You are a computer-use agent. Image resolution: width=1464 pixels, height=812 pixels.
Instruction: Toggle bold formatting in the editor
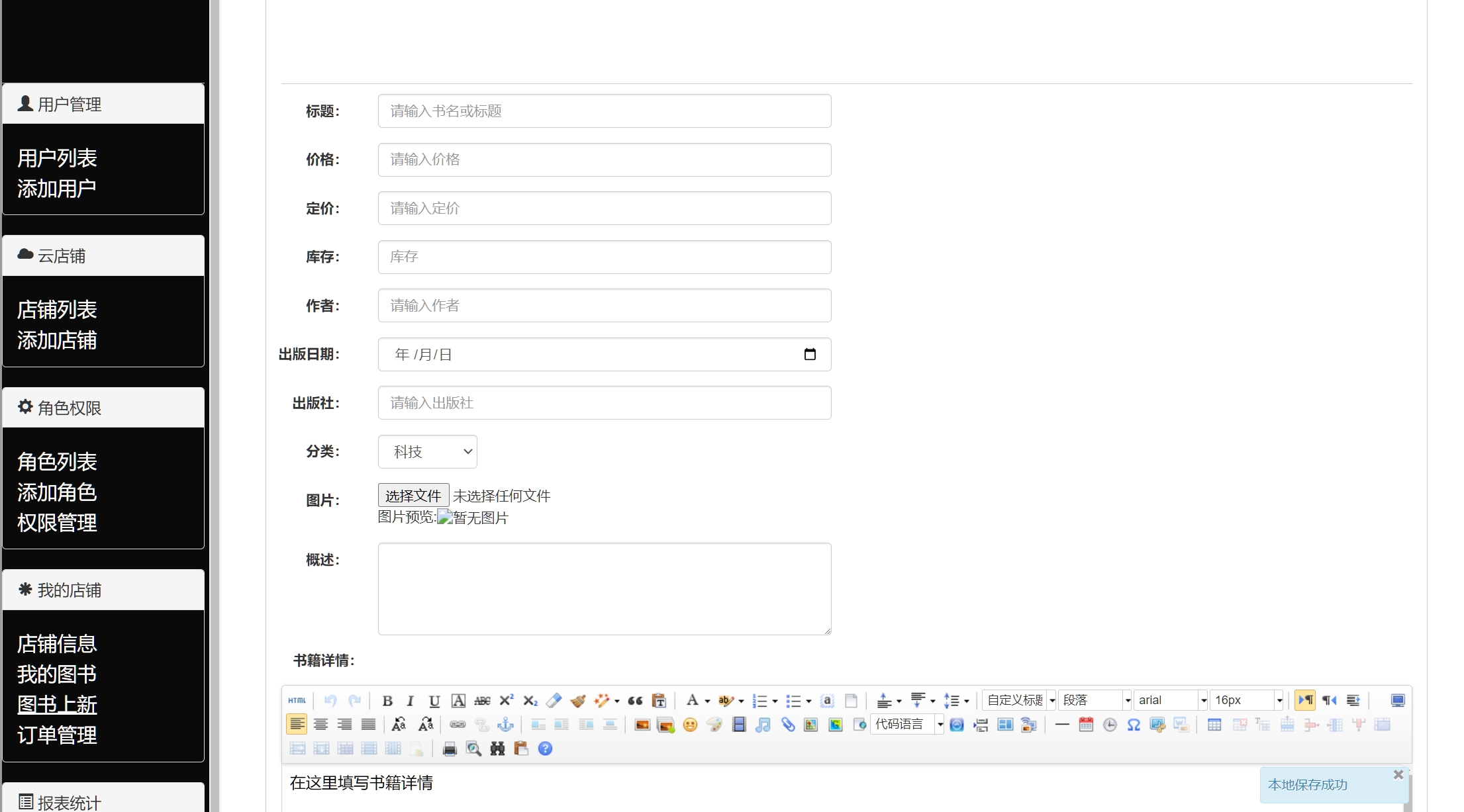pyautogui.click(x=387, y=700)
